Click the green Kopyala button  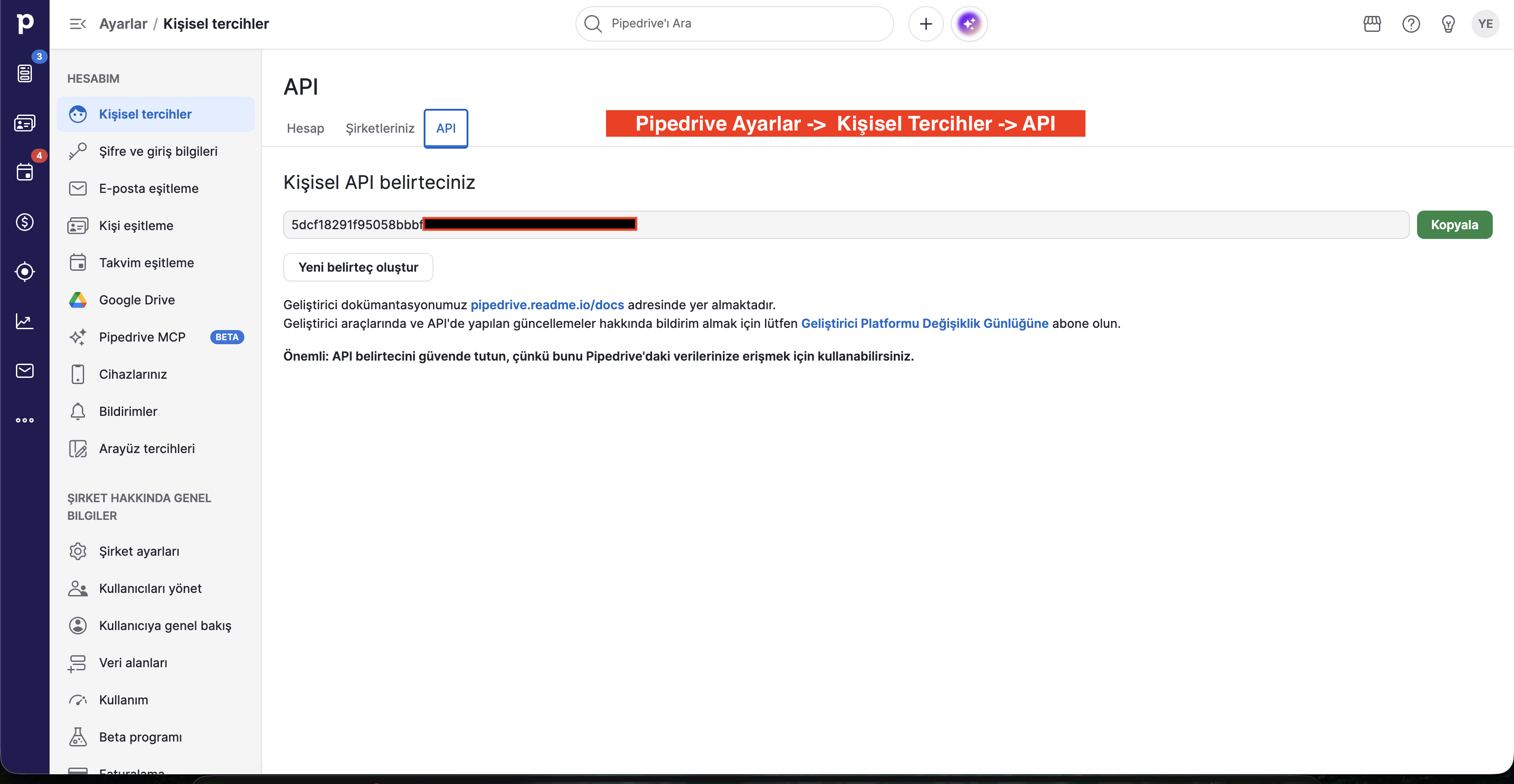click(x=1454, y=225)
